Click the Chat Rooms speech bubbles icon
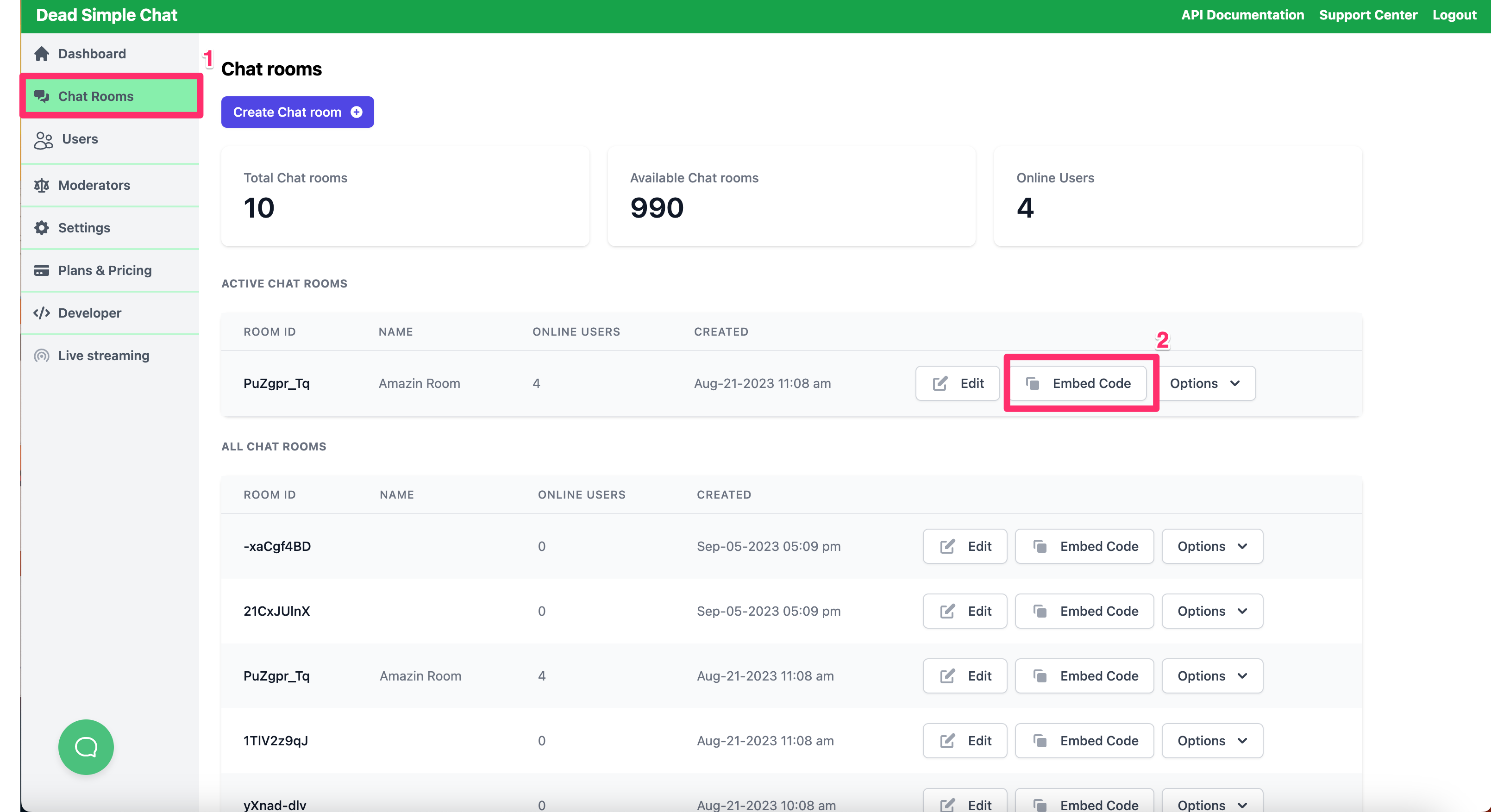 42,96
